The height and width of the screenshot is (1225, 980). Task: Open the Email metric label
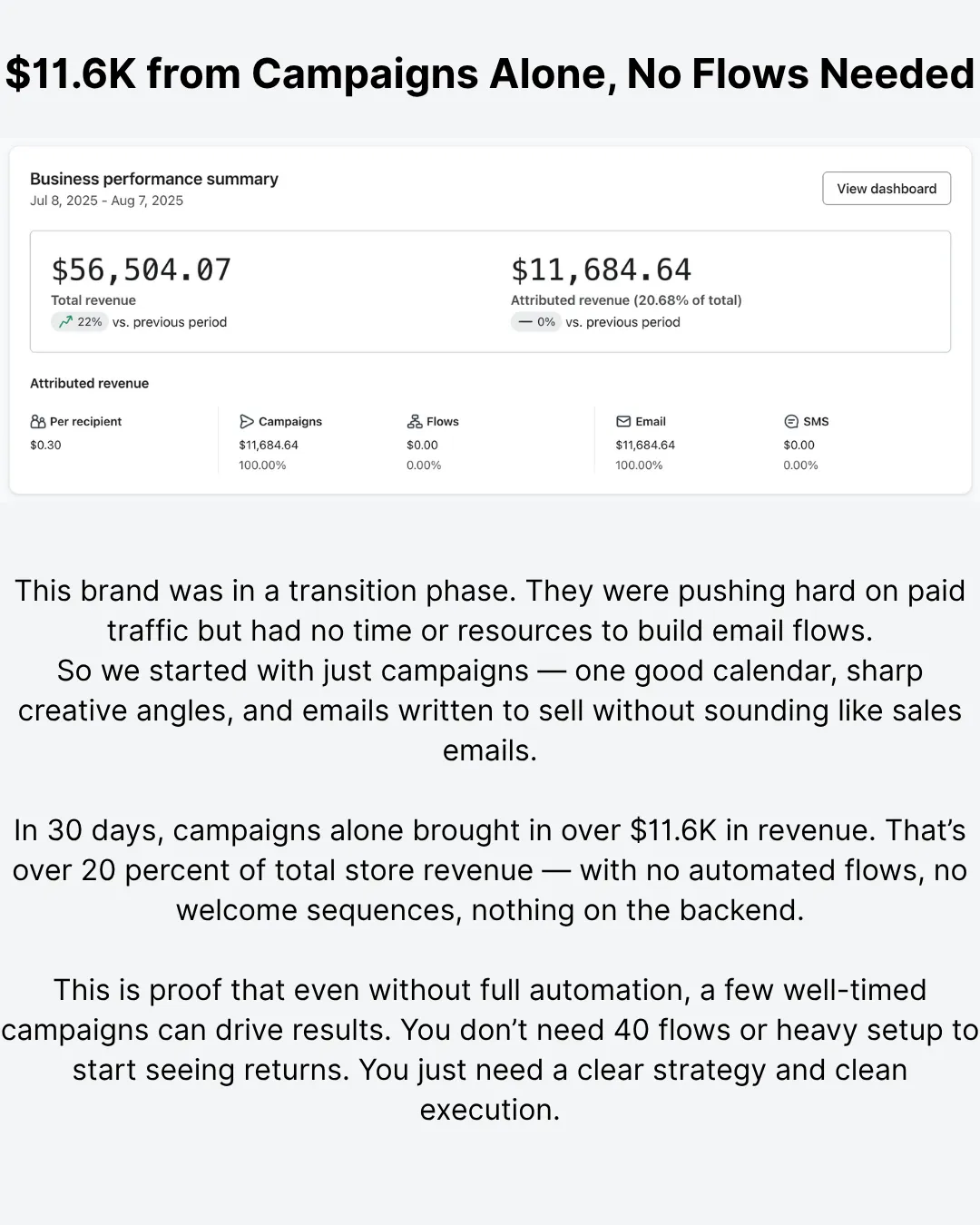(651, 422)
